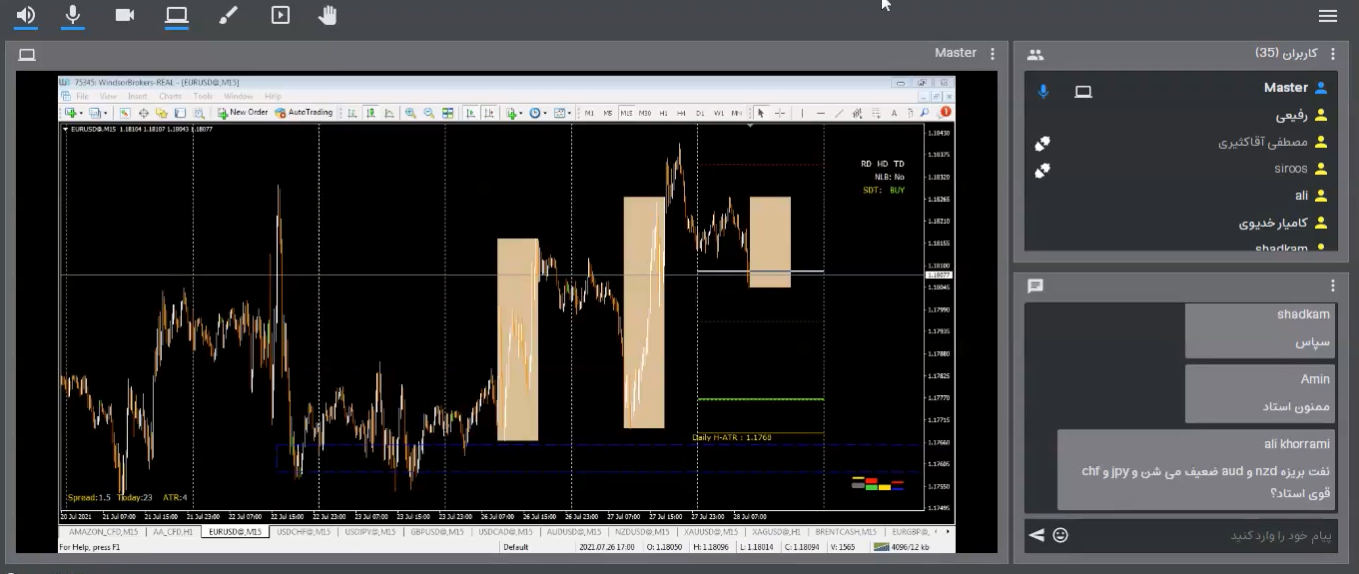
Task: Open the whiteboard brush tool
Action: (x=228, y=15)
